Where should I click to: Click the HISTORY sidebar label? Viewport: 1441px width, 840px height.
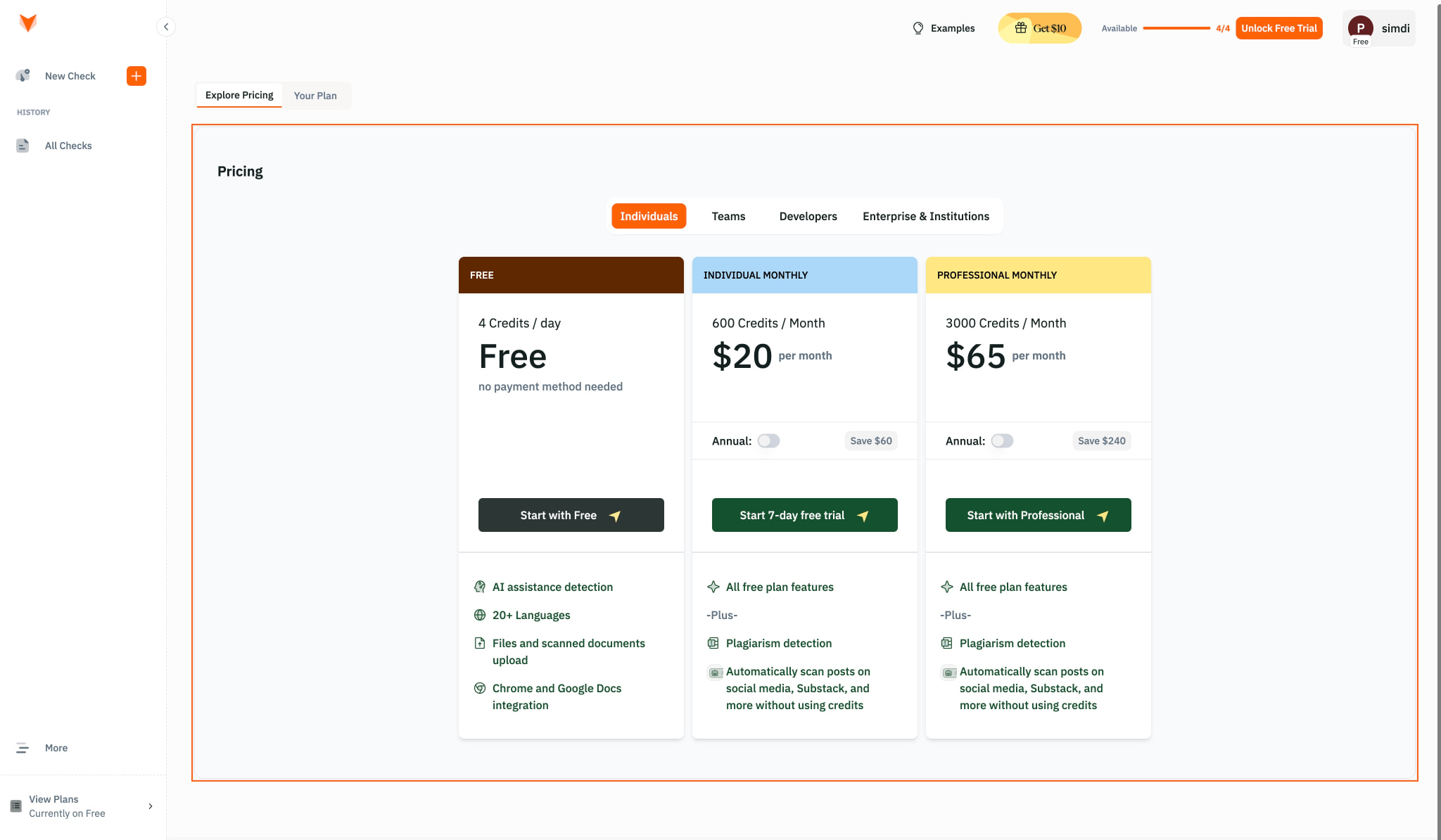click(34, 113)
